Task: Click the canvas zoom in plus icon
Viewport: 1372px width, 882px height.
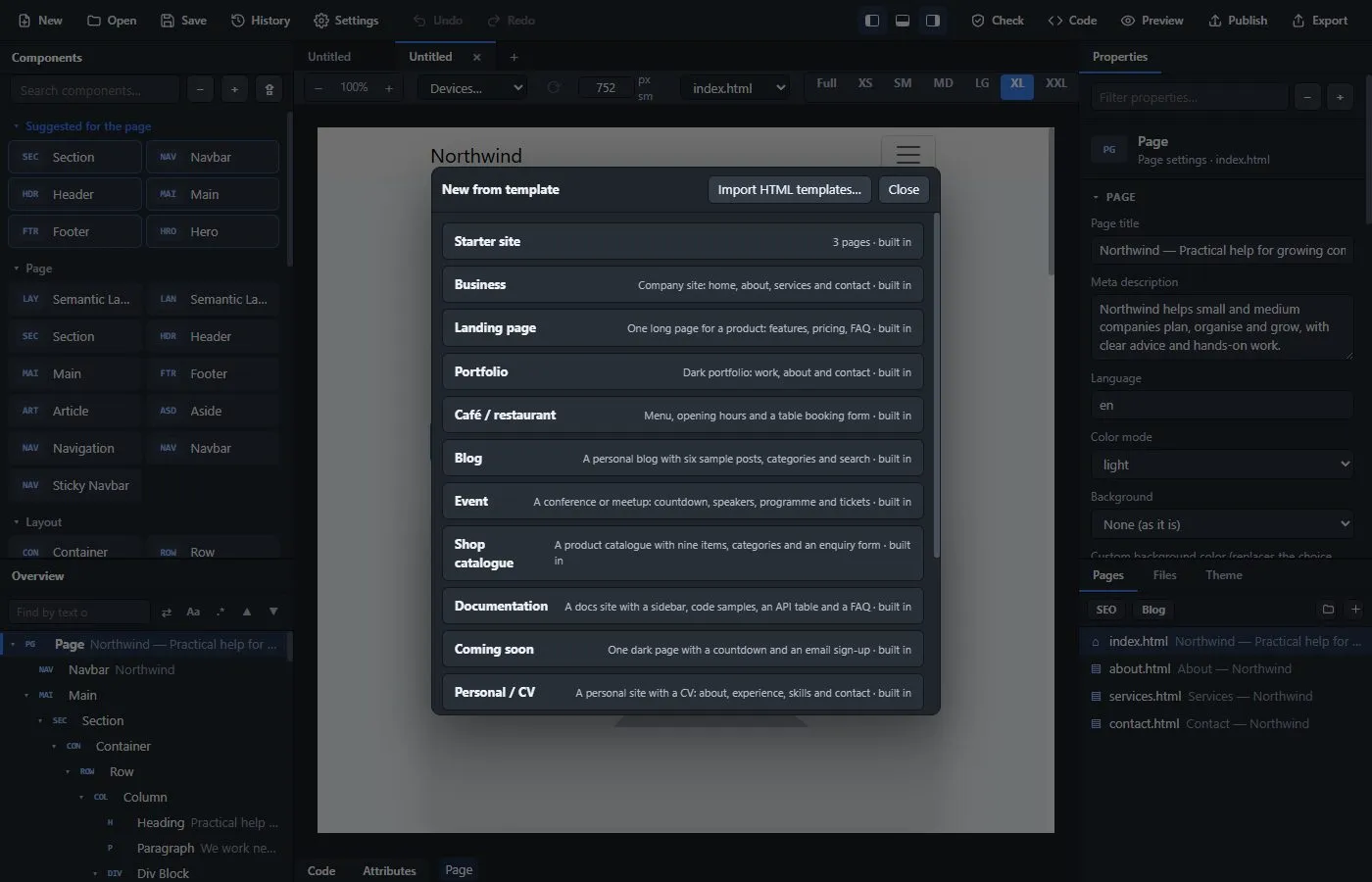Action: point(389,88)
